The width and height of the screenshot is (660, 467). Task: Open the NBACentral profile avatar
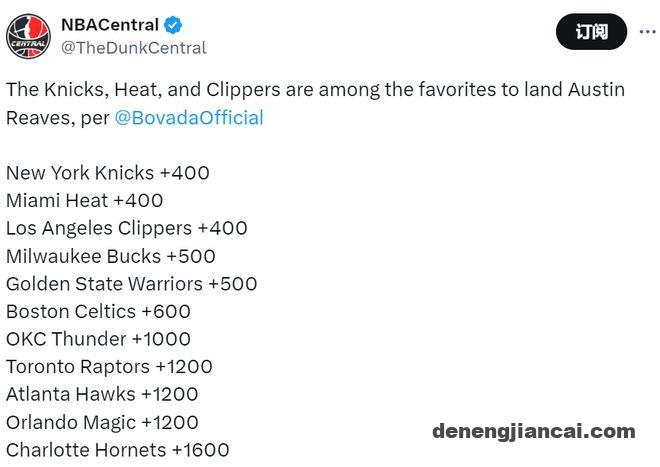[x=28, y=36]
